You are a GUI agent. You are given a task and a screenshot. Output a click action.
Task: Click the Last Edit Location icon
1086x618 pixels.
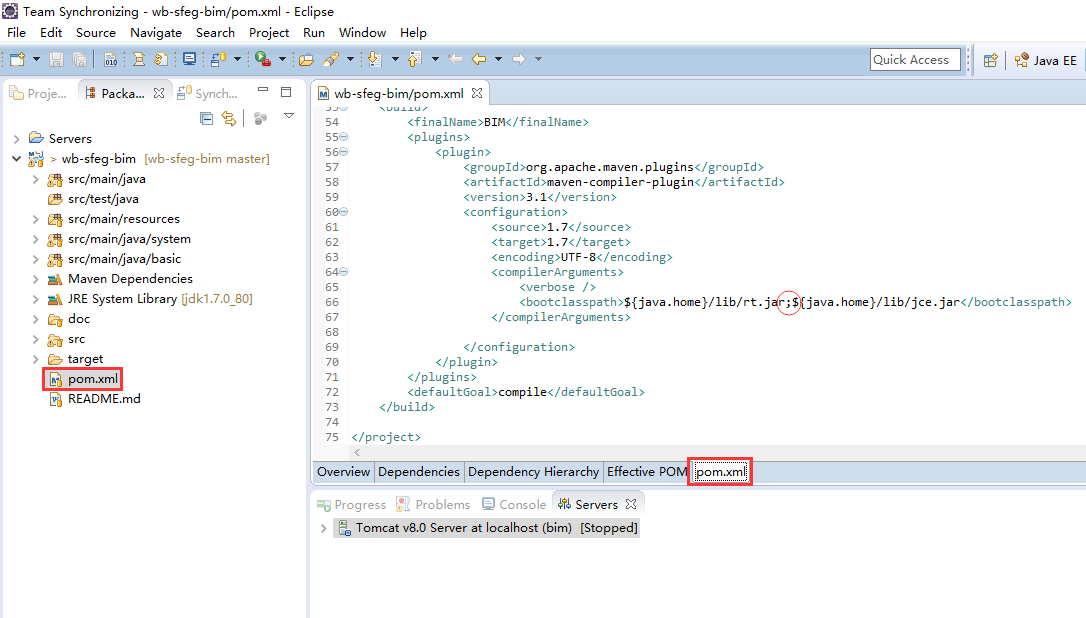click(455, 60)
